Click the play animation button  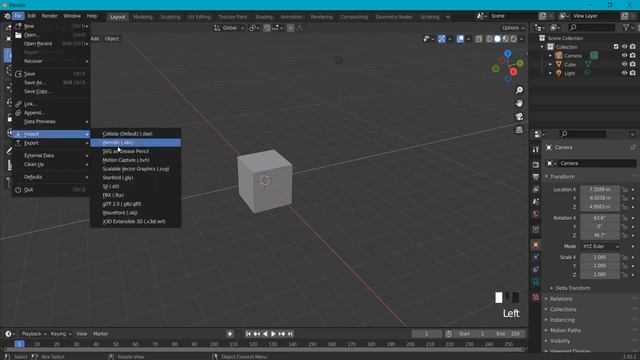pos(273,334)
